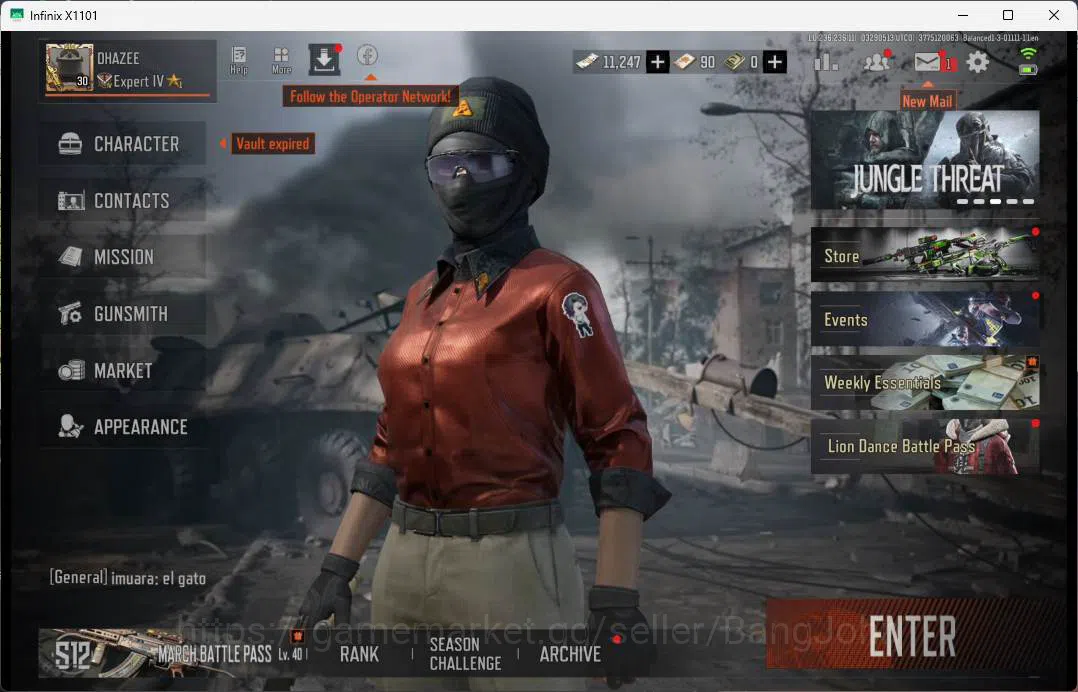1078x692 pixels.
Task: Open the GUNSMITH menu
Action: [x=122, y=314]
